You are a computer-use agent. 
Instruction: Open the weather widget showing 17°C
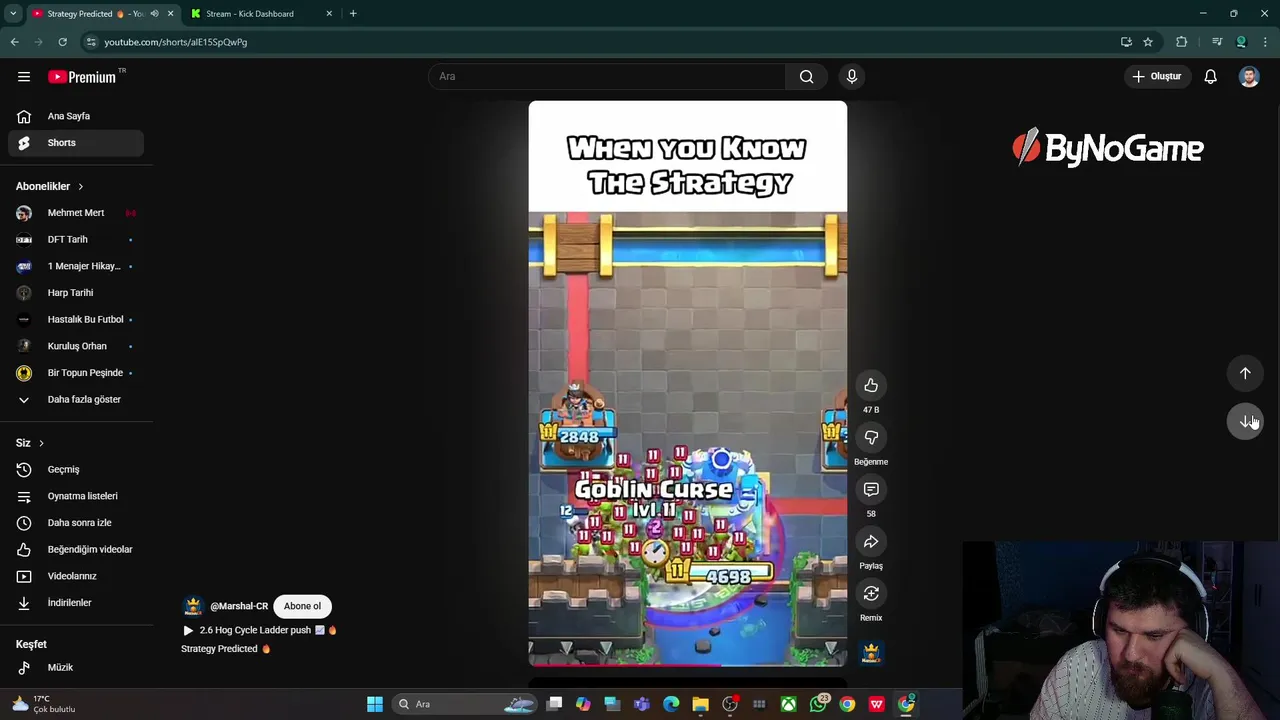pos(41,704)
